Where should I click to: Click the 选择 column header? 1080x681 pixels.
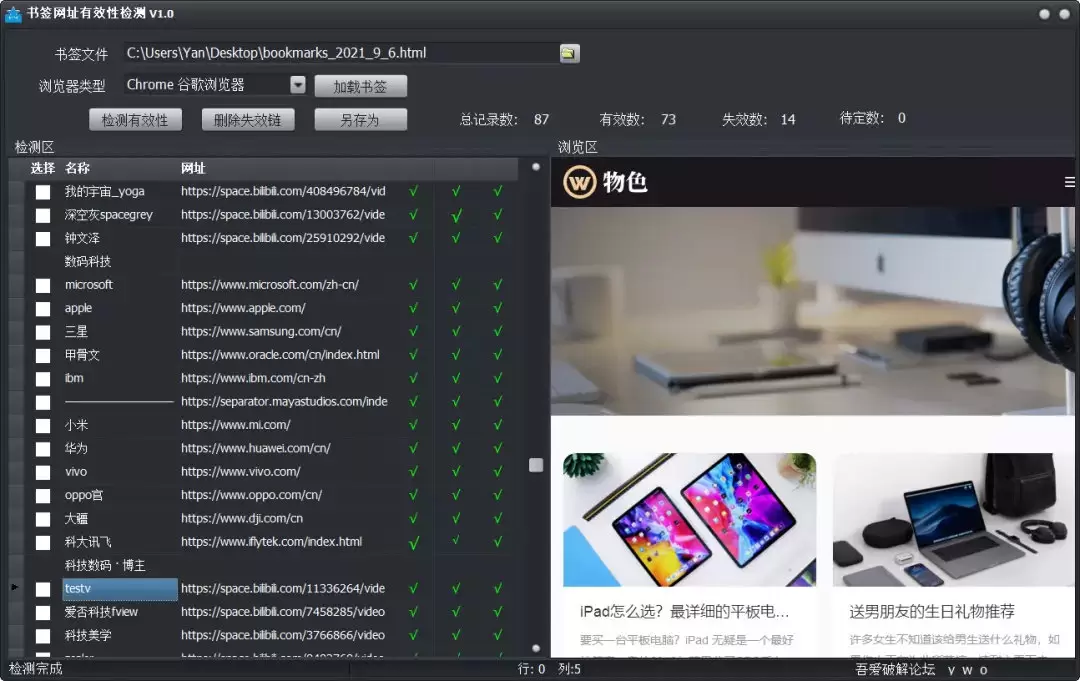point(43,168)
